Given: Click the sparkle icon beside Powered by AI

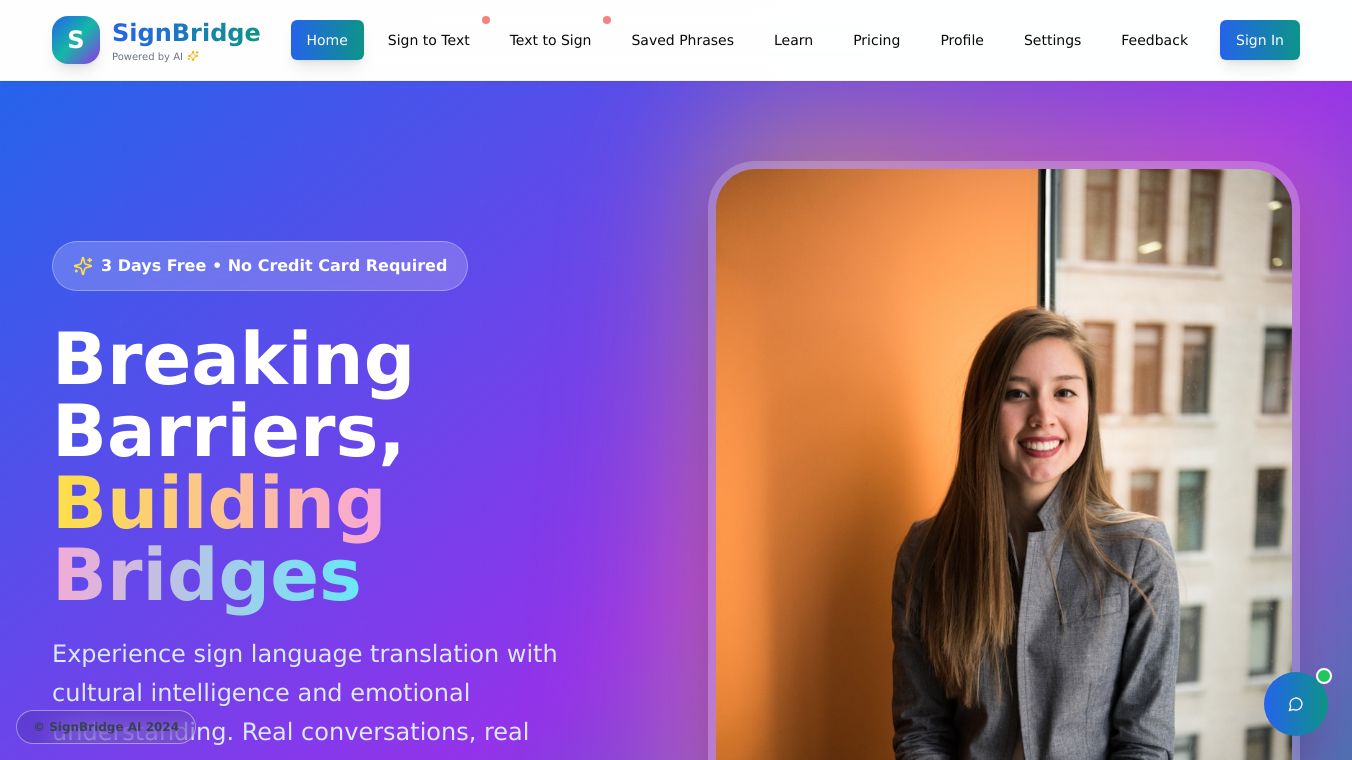Looking at the screenshot, I should (193, 57).
